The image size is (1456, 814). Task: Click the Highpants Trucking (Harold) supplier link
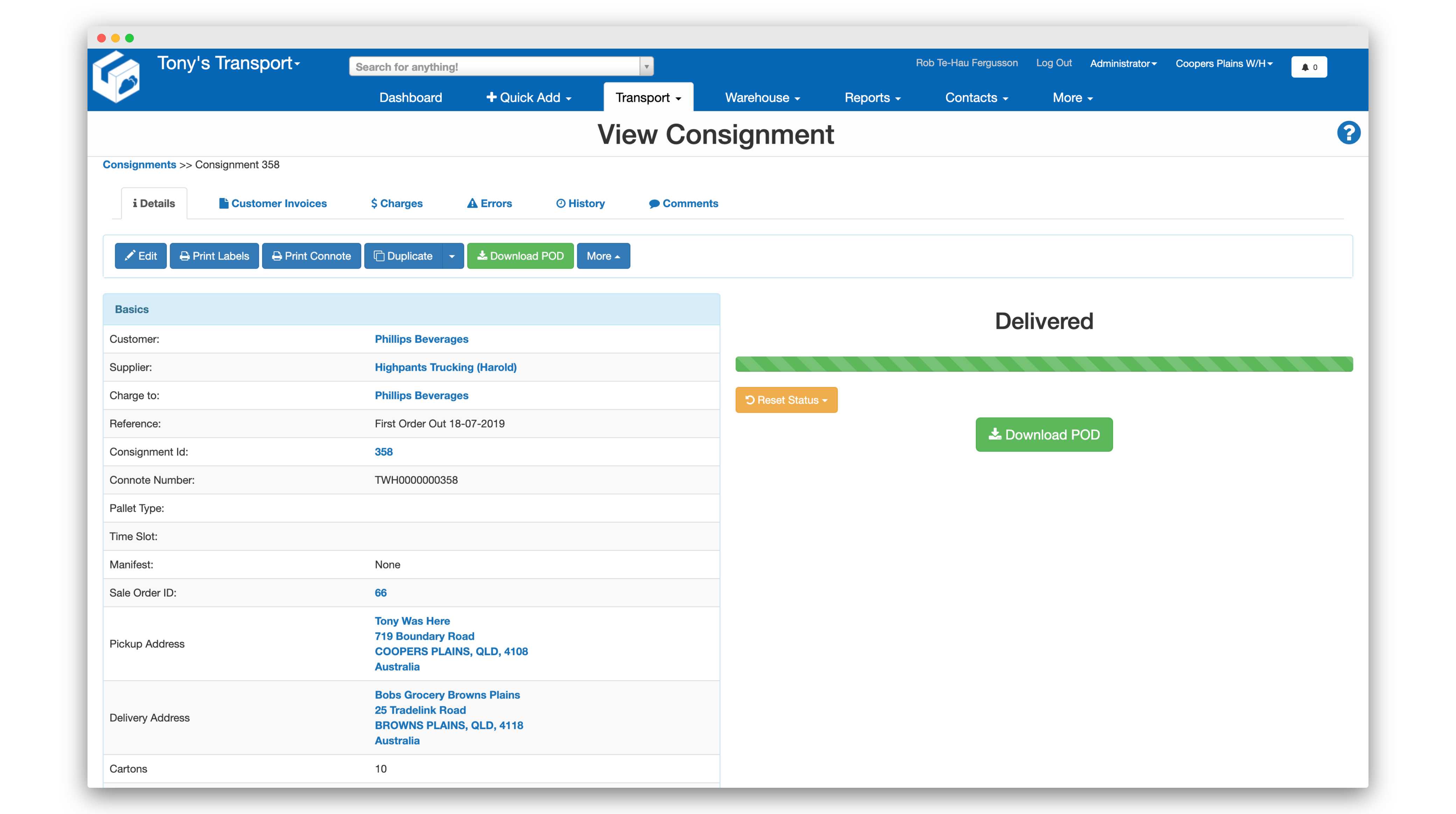coord(446,367)
